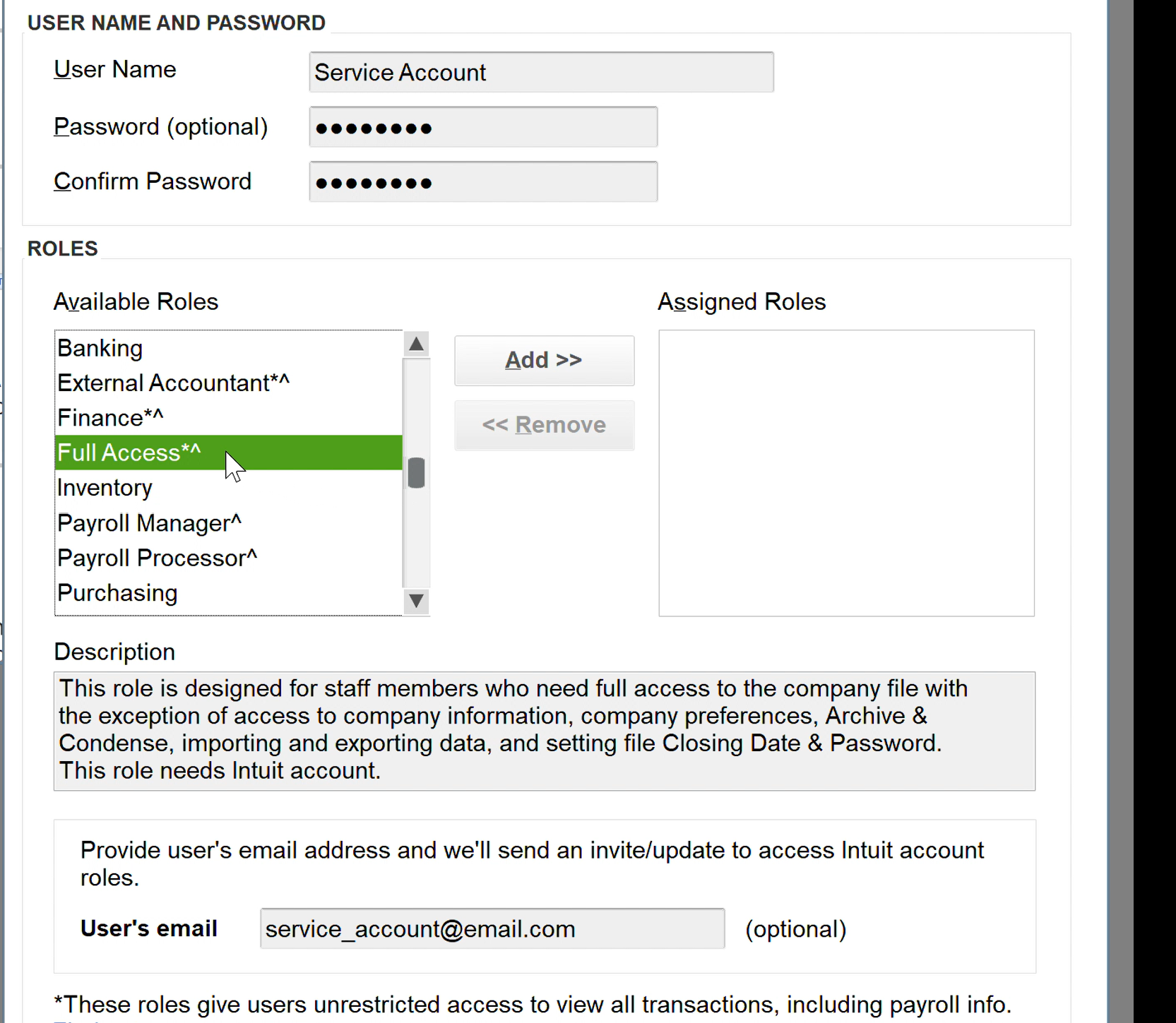Select the Payroll Processor role

[157, 558]
